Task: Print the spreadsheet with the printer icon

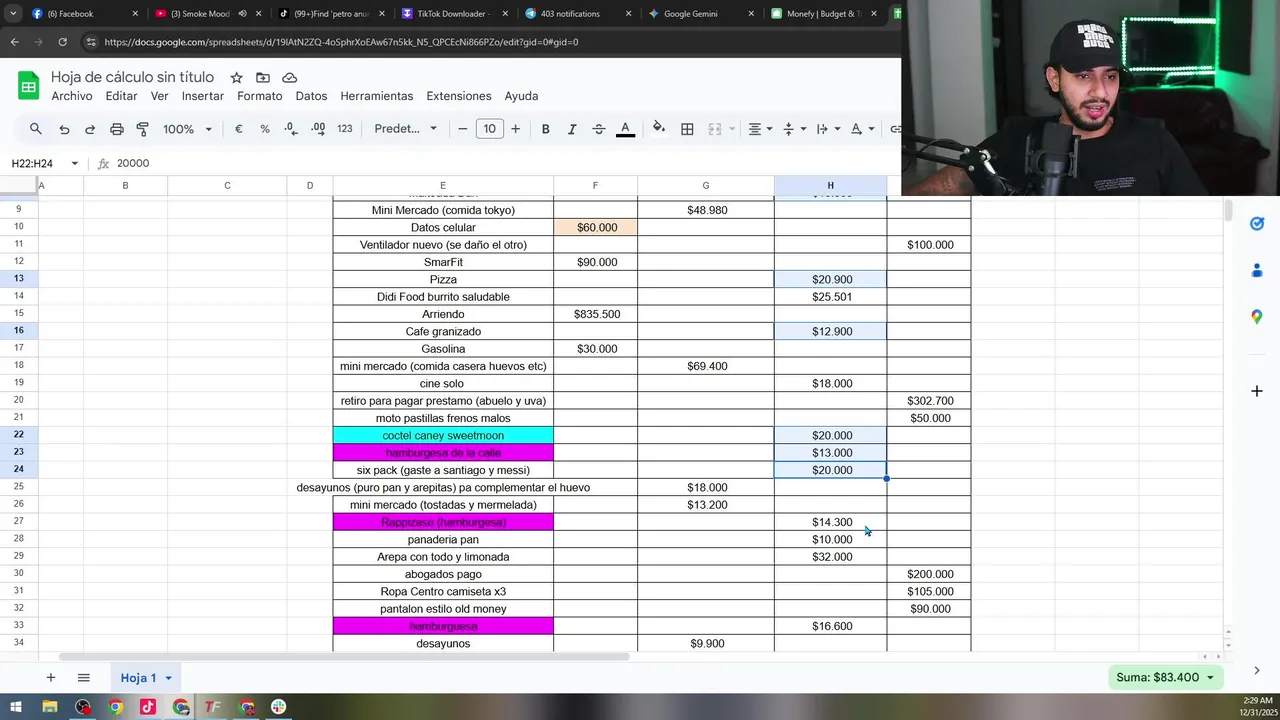Action: click(x=117, y=129)
